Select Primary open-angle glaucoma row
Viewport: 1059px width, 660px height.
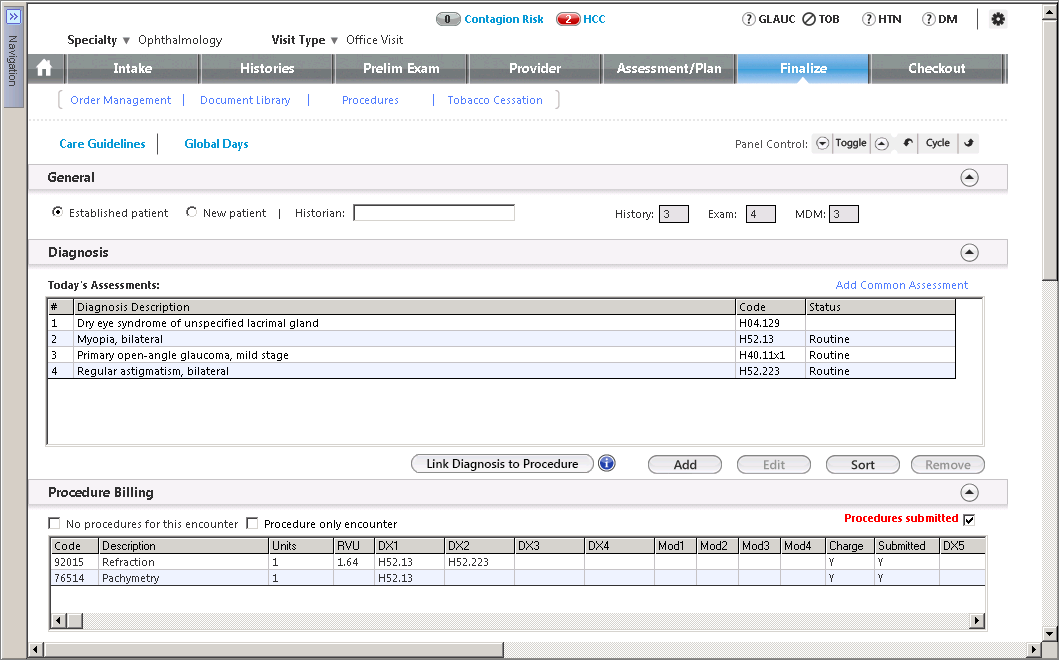point(501,355)
